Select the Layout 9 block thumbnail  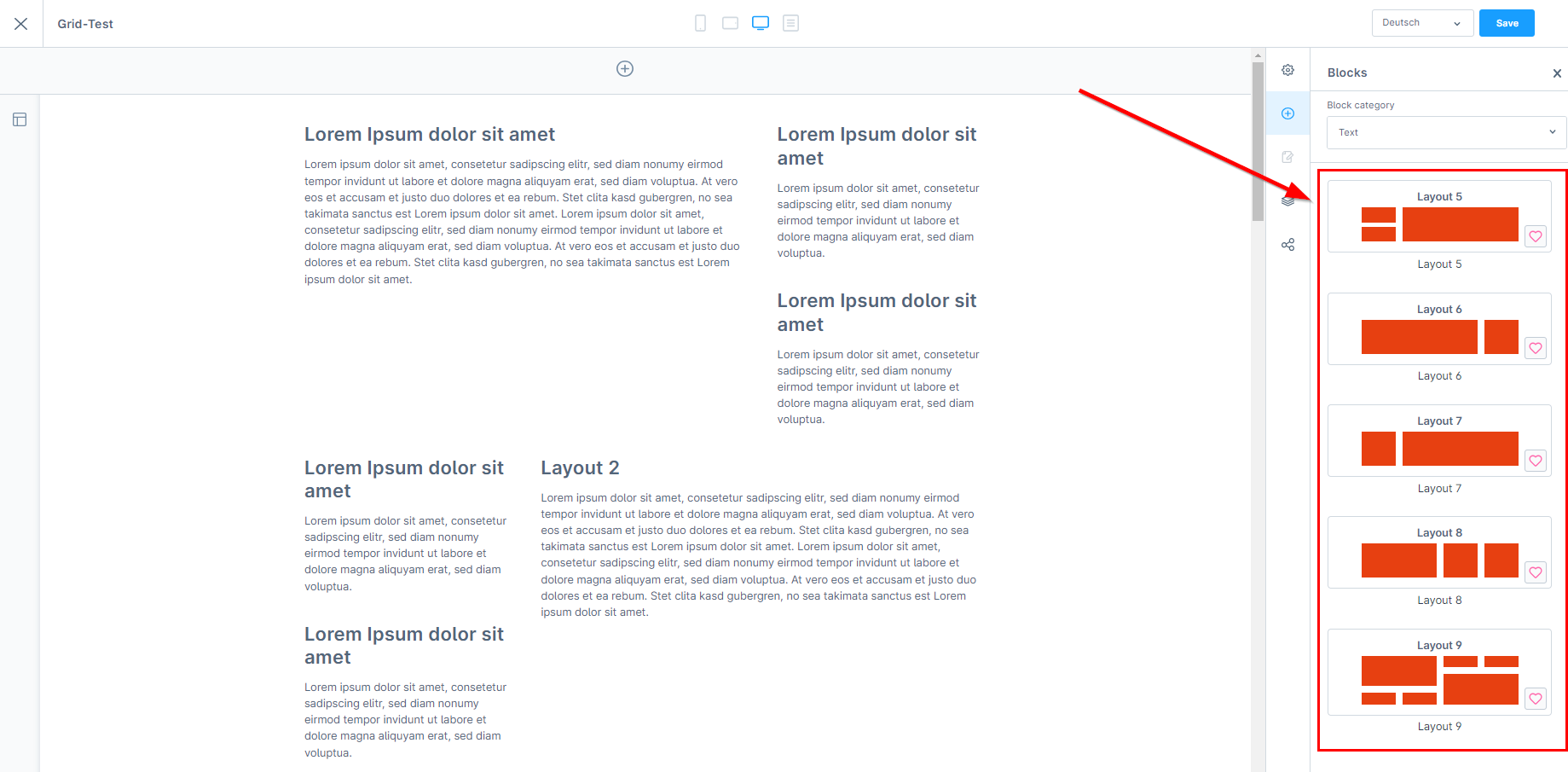pos(1439,671)
